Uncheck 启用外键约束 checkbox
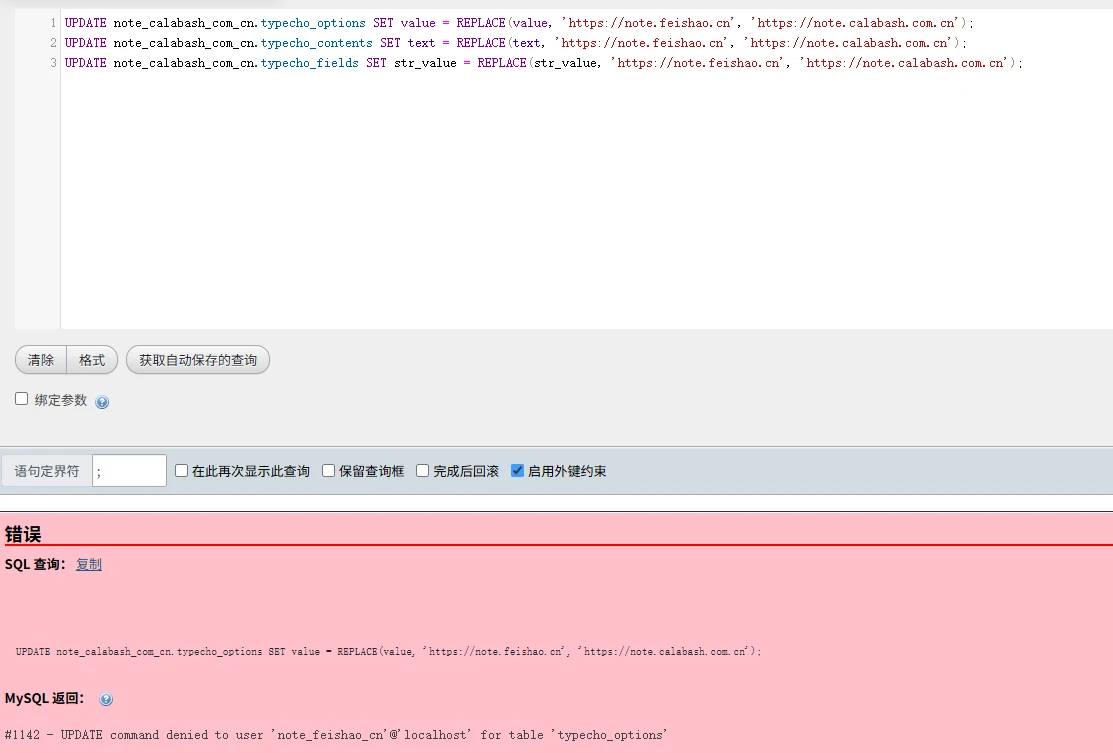Screen dimensions: 1113x753 [517, 471]
